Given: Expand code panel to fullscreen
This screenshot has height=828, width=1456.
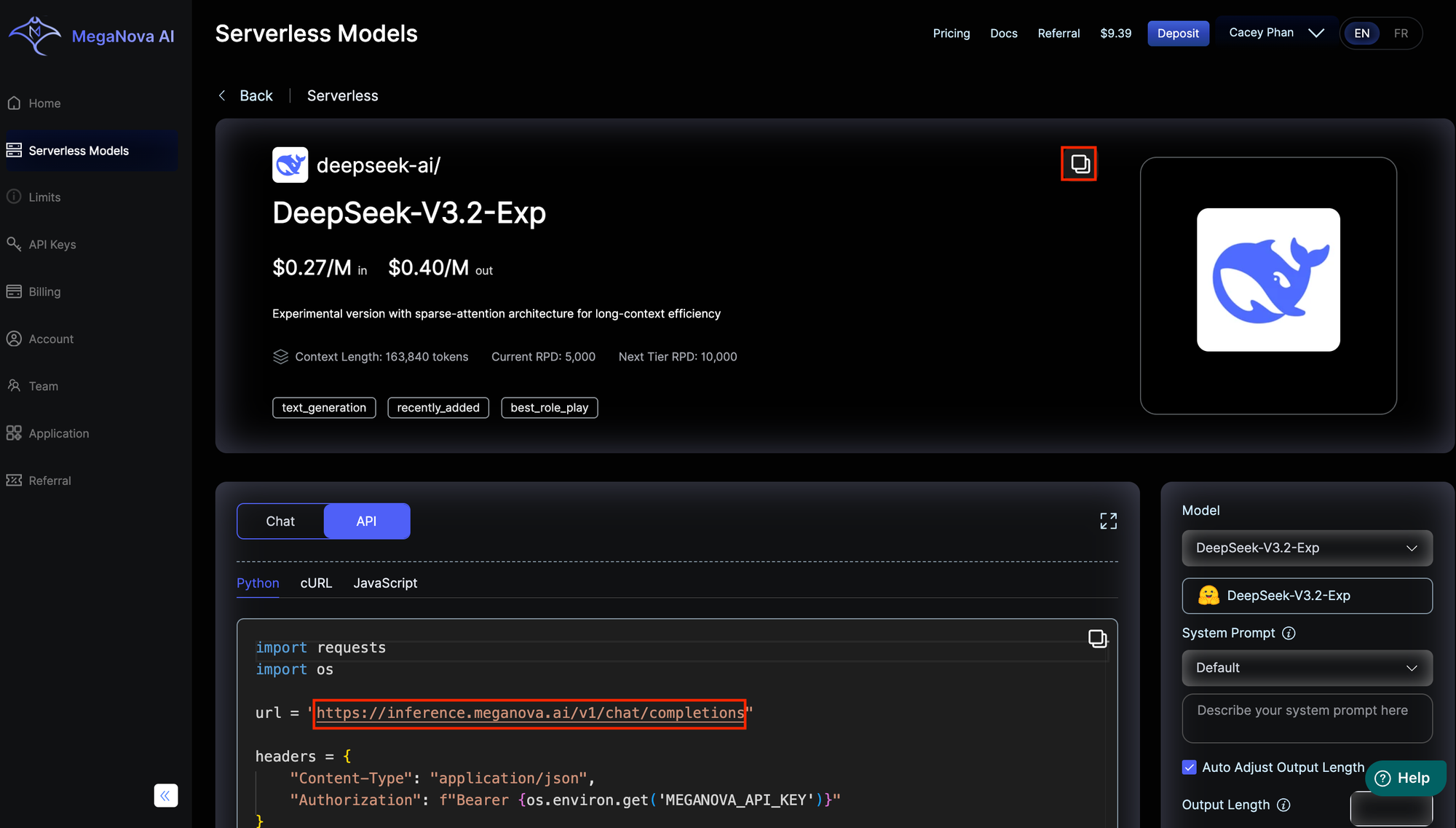Looking at the screenshot, I should tap(1108, 521).
